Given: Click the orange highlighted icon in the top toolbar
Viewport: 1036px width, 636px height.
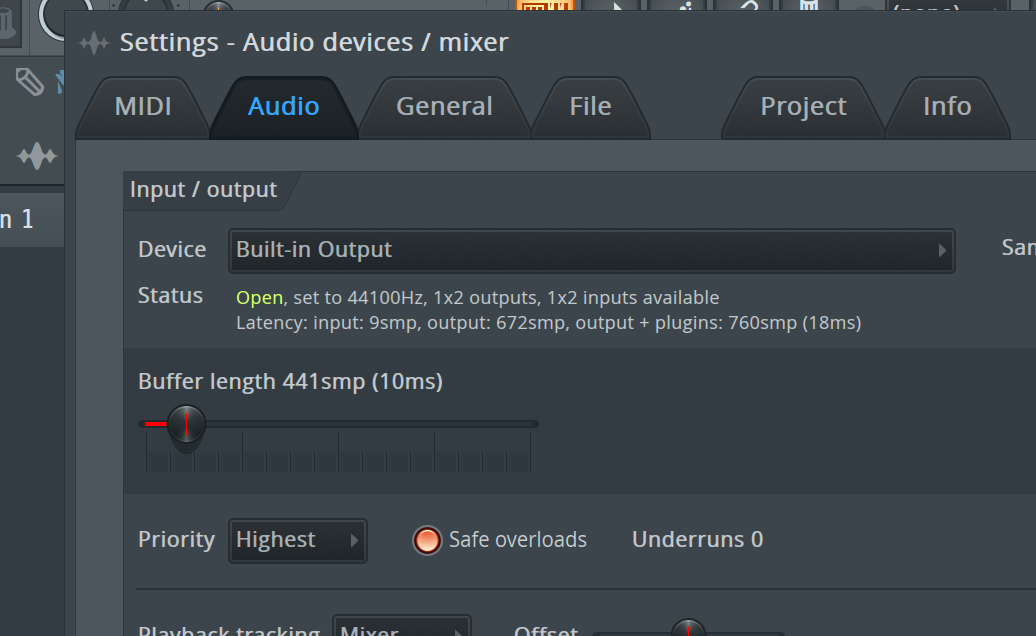Looking at the screenshot, I should pyautogui.click(x=544, y=6).
